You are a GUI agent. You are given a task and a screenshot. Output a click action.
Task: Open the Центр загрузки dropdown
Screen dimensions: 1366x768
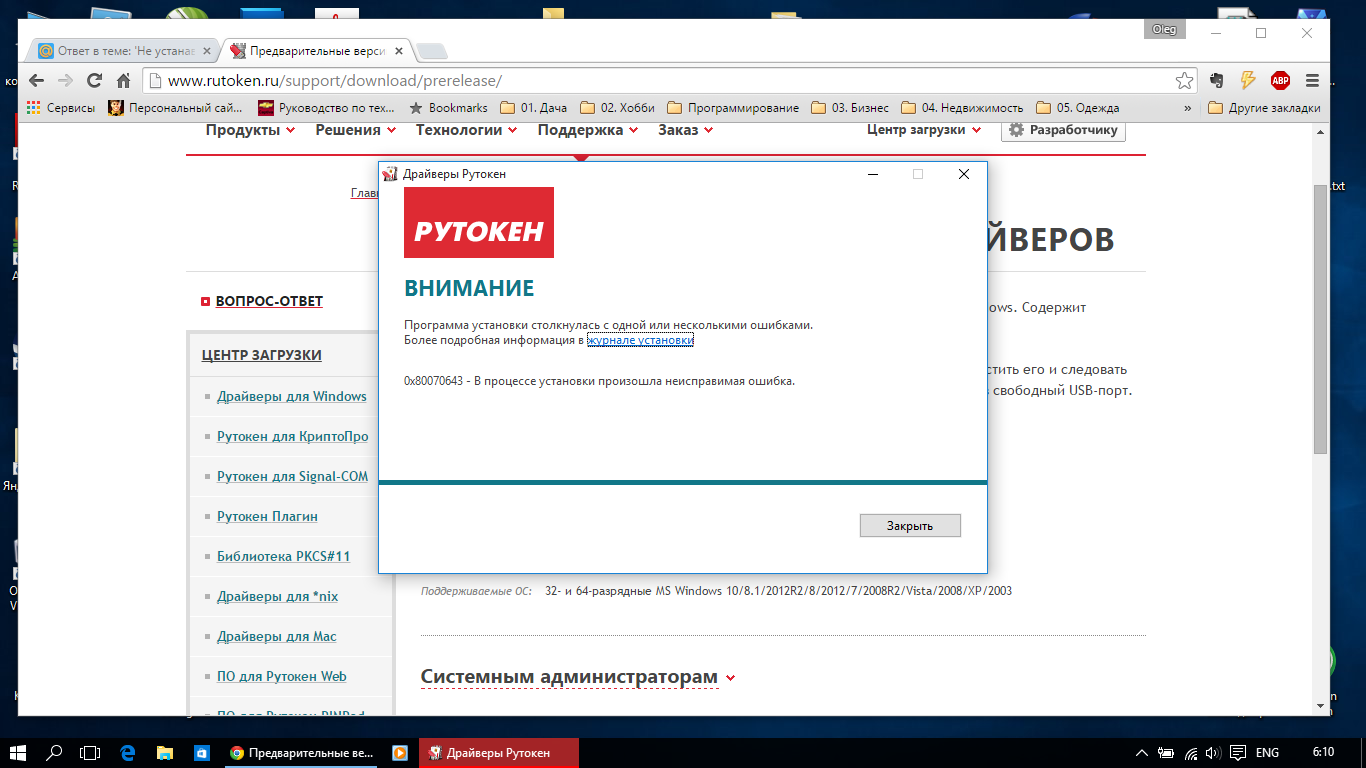[923, 130]
